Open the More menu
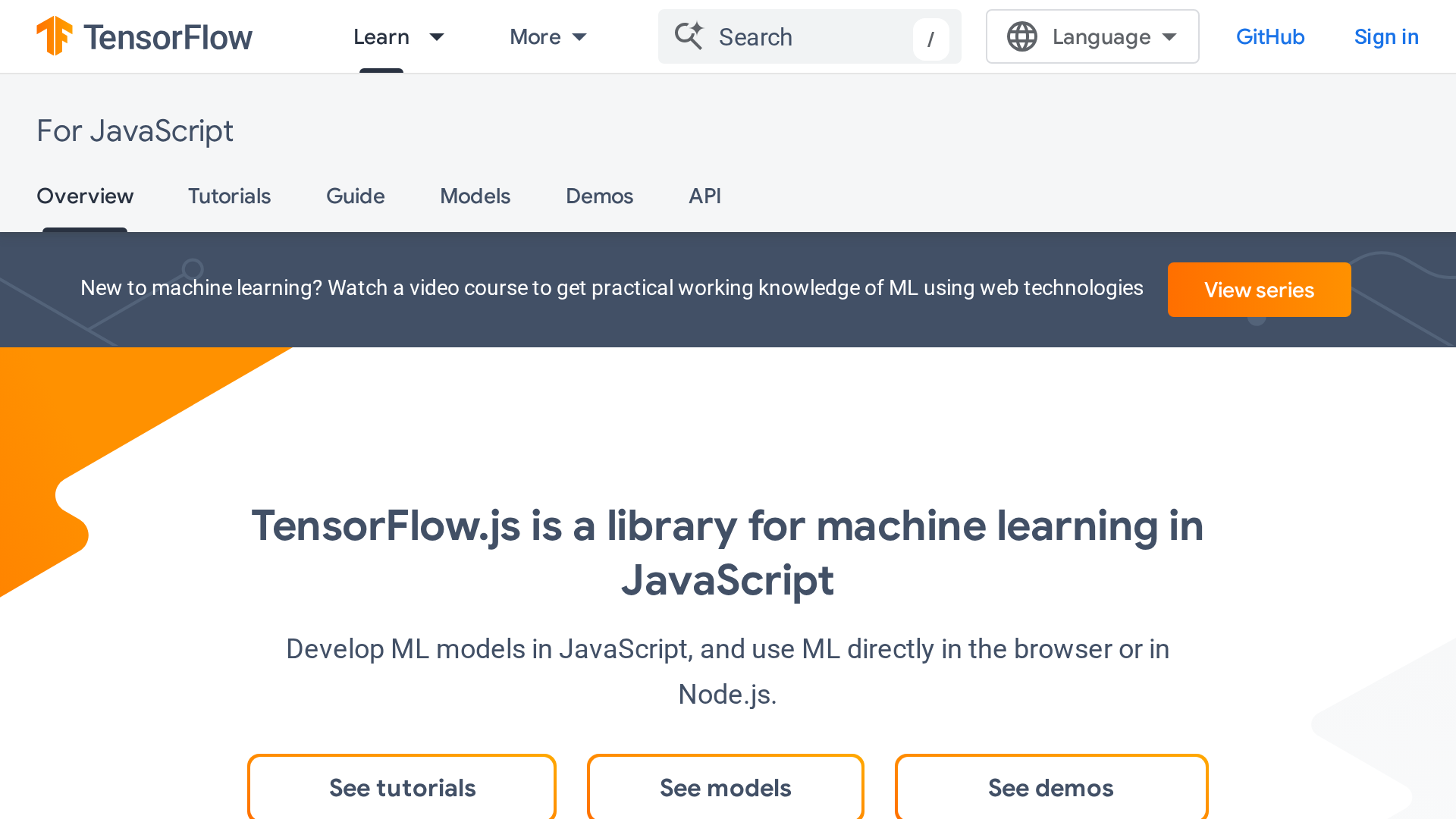Image resolution: width=1456 pixels, height=819 pixels. [x=535, y=36]
